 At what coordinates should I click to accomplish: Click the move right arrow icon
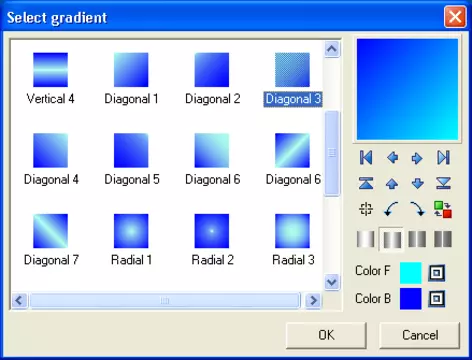click(x=417, y=158)
